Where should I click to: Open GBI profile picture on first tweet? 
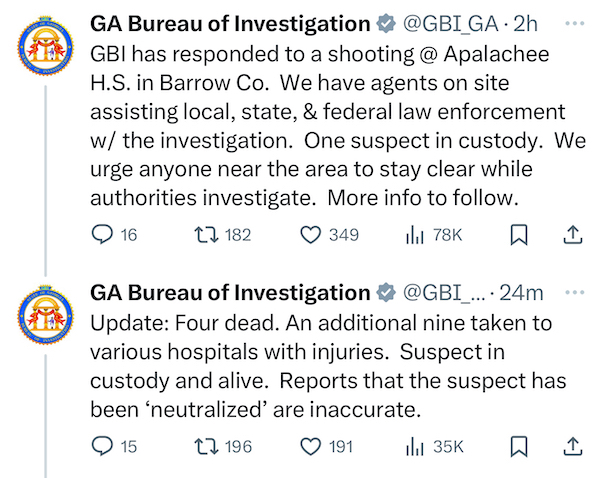coord(46,46)
